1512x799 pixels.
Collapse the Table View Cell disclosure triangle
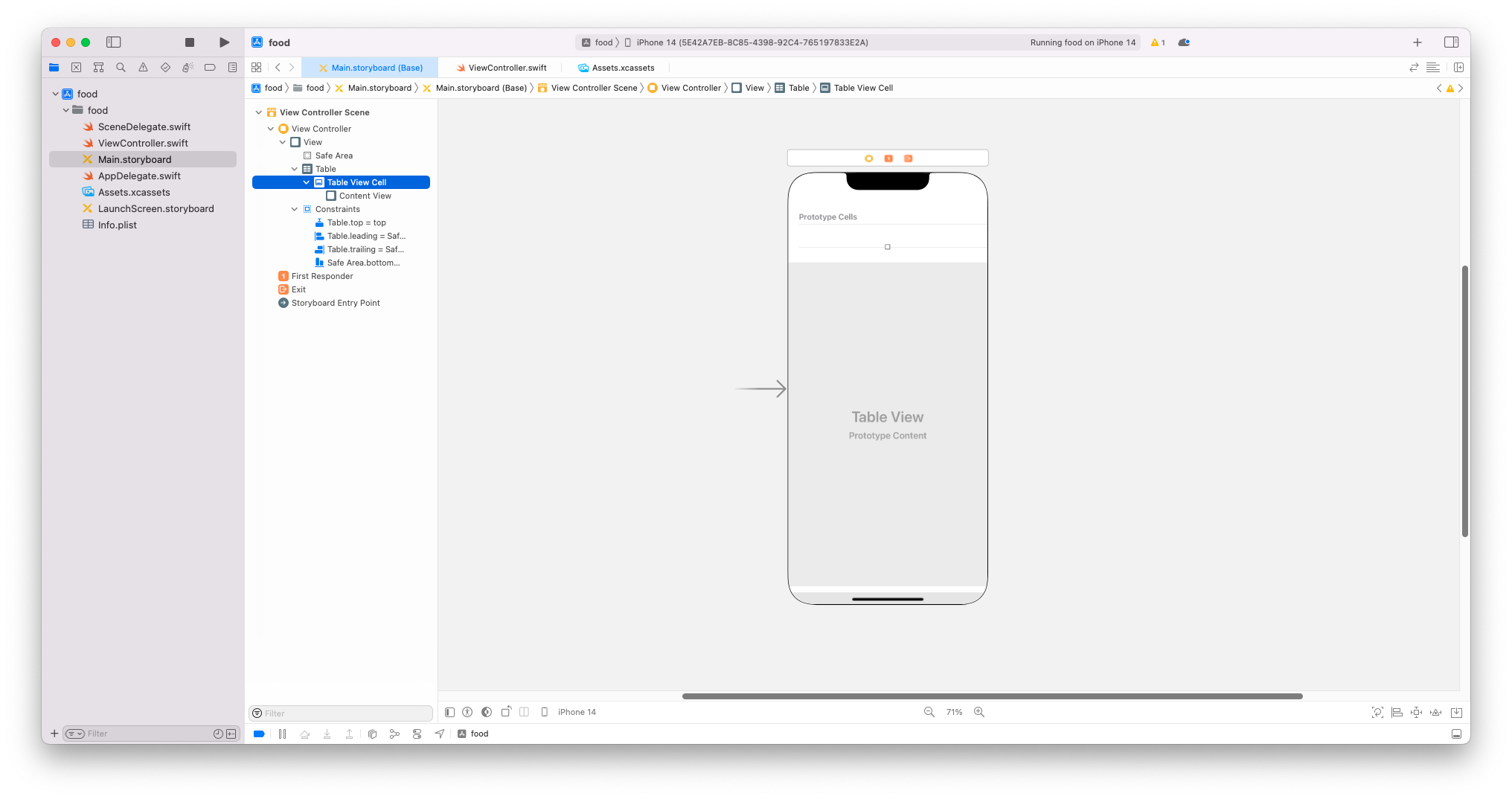pos(307,182)
